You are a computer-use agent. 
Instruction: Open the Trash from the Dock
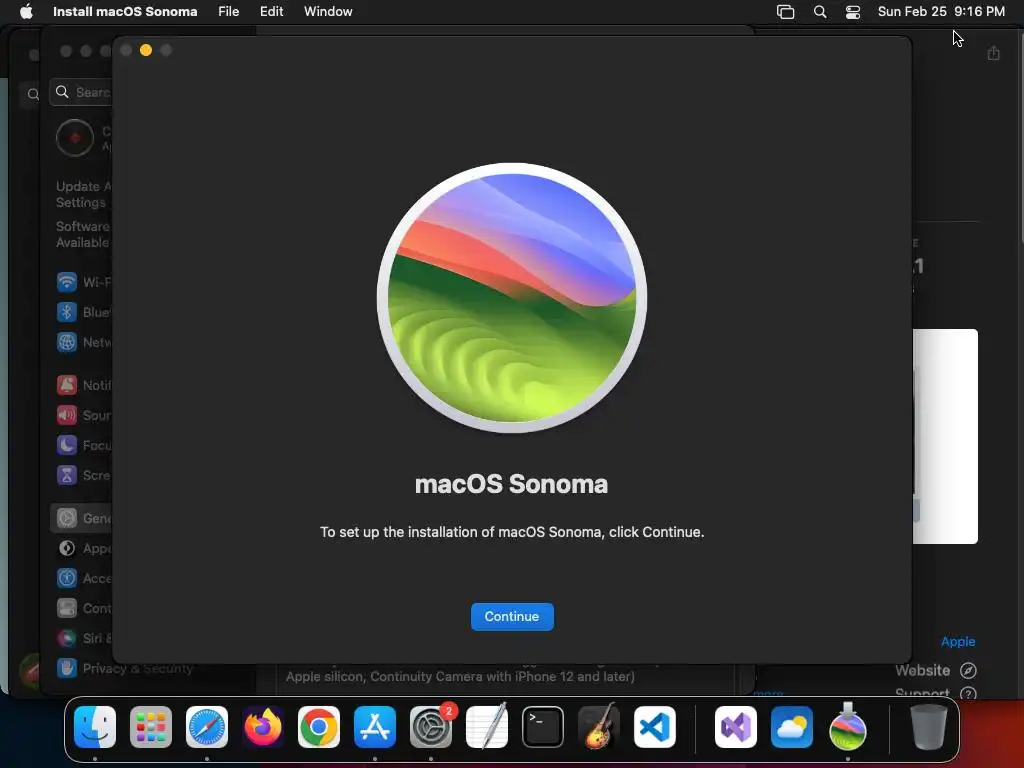click(x=929, y=727)
